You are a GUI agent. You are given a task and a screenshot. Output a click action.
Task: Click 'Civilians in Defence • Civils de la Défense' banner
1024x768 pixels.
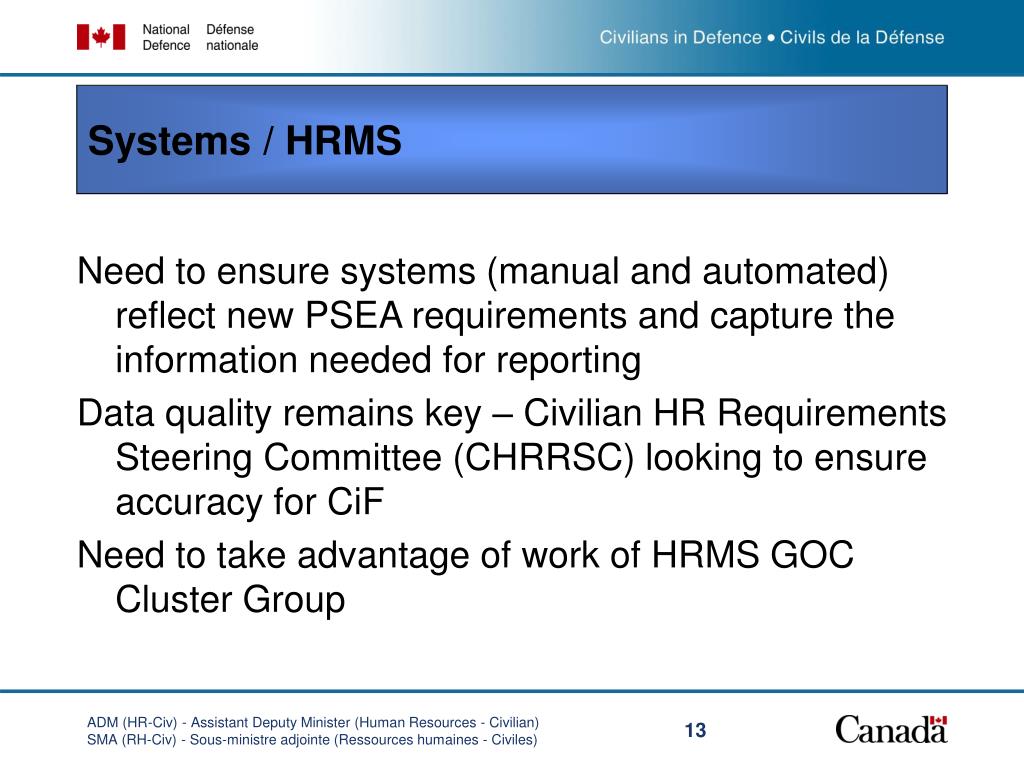(772, 37)
